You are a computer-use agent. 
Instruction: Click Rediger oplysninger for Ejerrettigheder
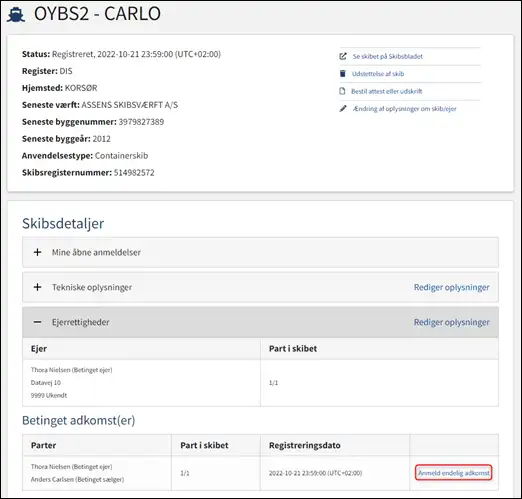[x=452, y=322]
